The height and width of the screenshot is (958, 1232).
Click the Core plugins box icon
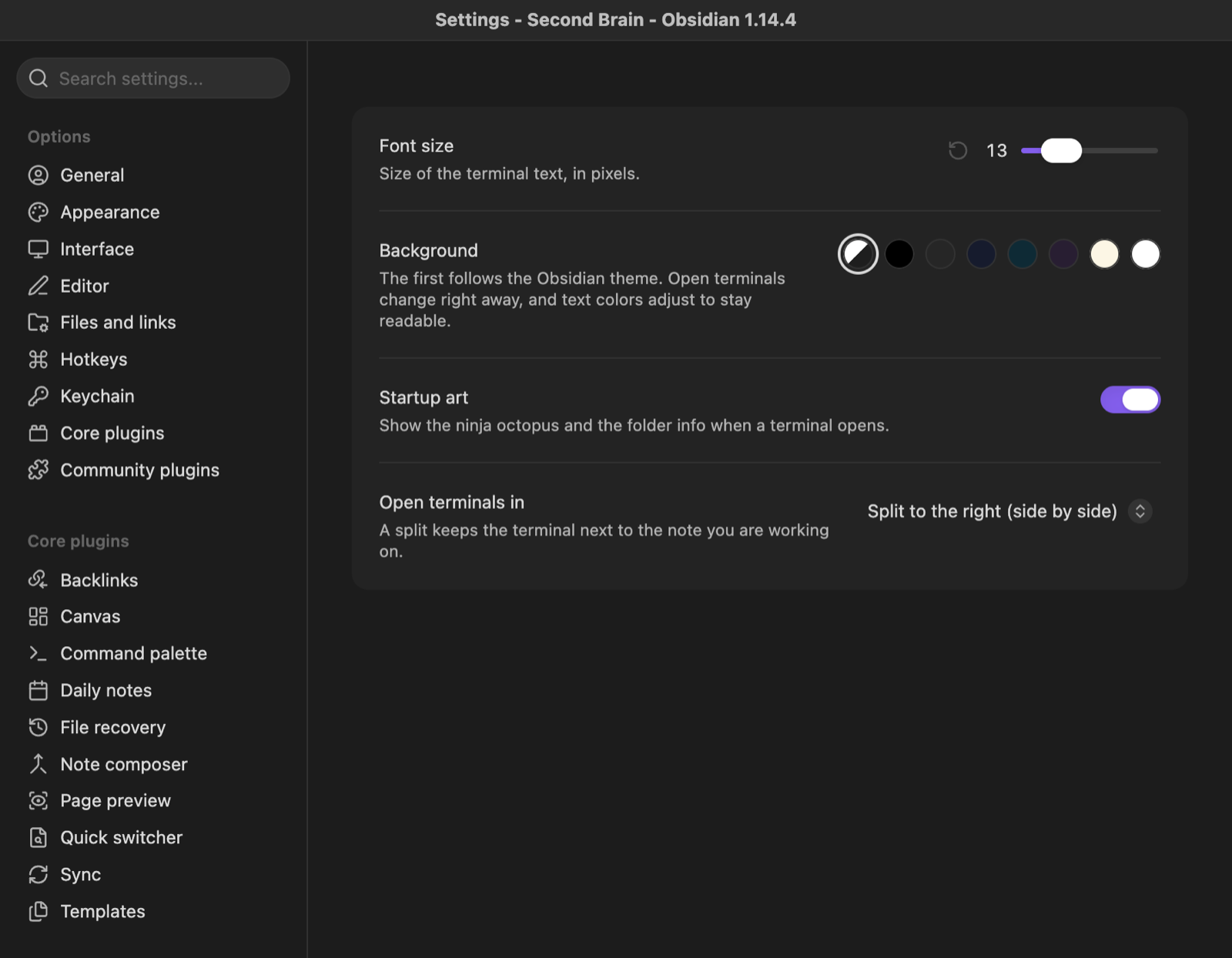(x=38, y=434)
